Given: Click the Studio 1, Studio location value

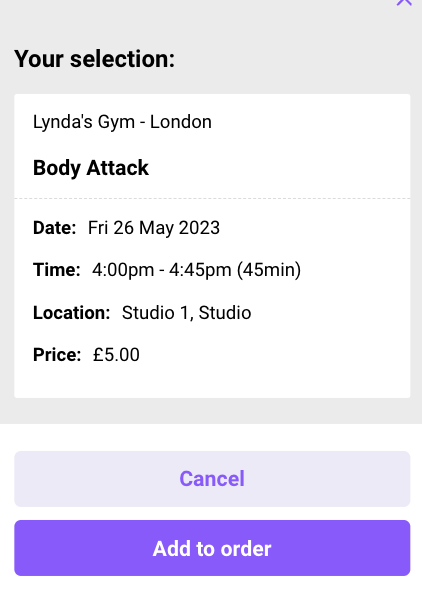Looking at the screenshot, I should click(186, 313).
